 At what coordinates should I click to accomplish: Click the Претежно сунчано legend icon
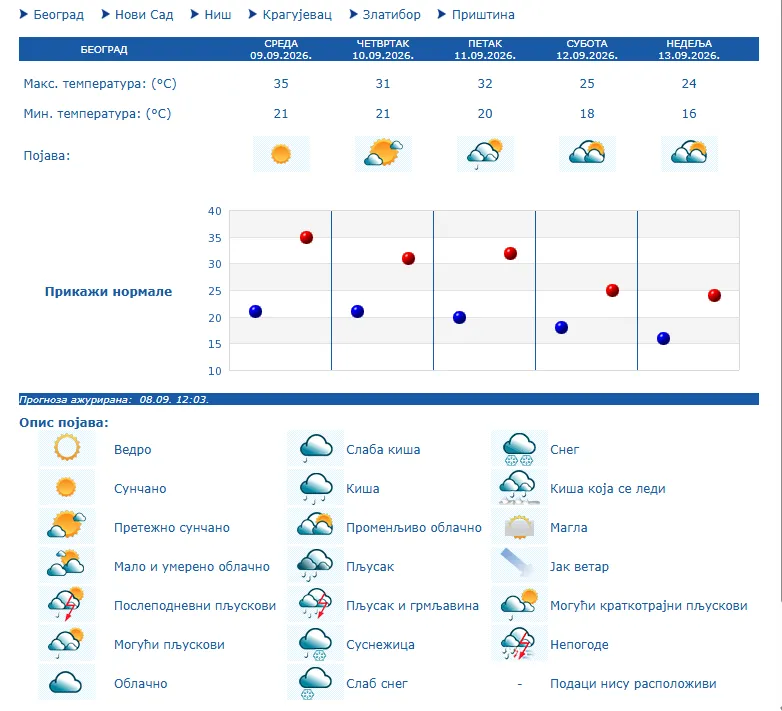[67, 526]
